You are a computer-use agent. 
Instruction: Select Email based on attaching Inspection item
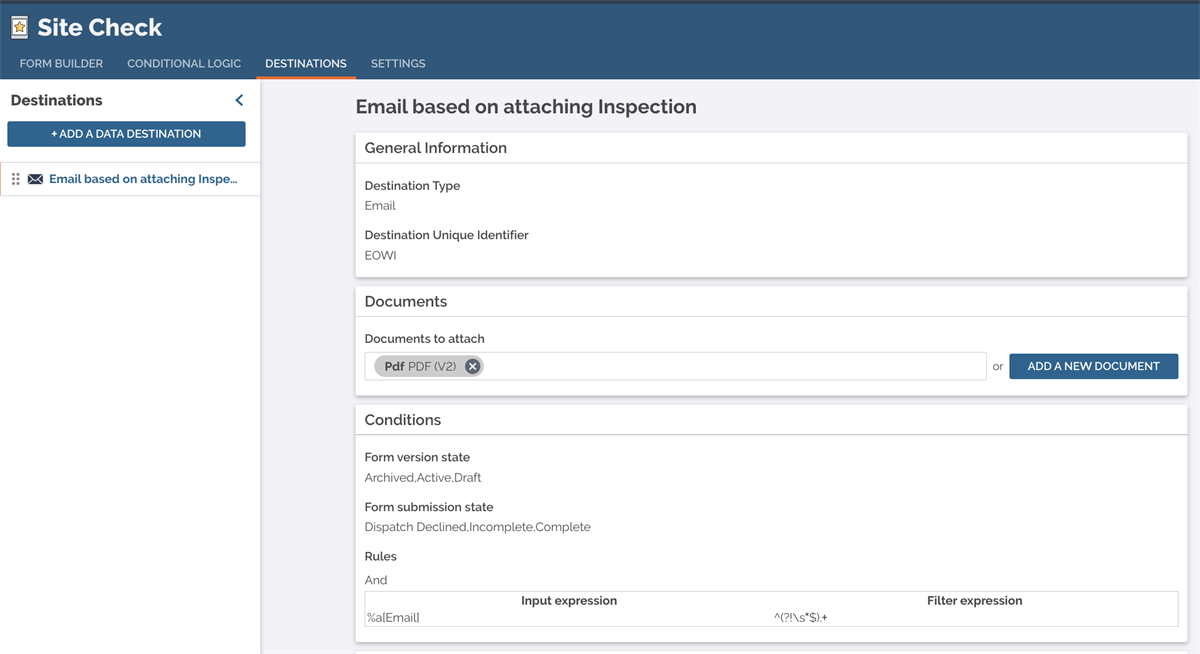tap(142, 179)
